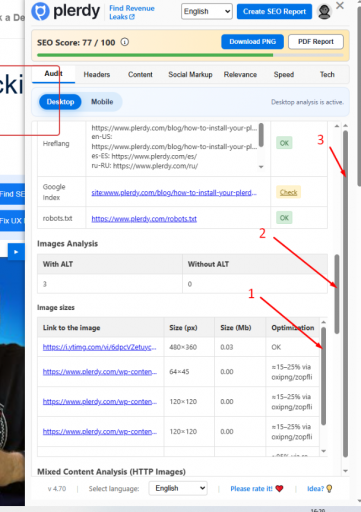Open the Audit tab
Viewport: 361px width, 512px height.
click(53, 74)
